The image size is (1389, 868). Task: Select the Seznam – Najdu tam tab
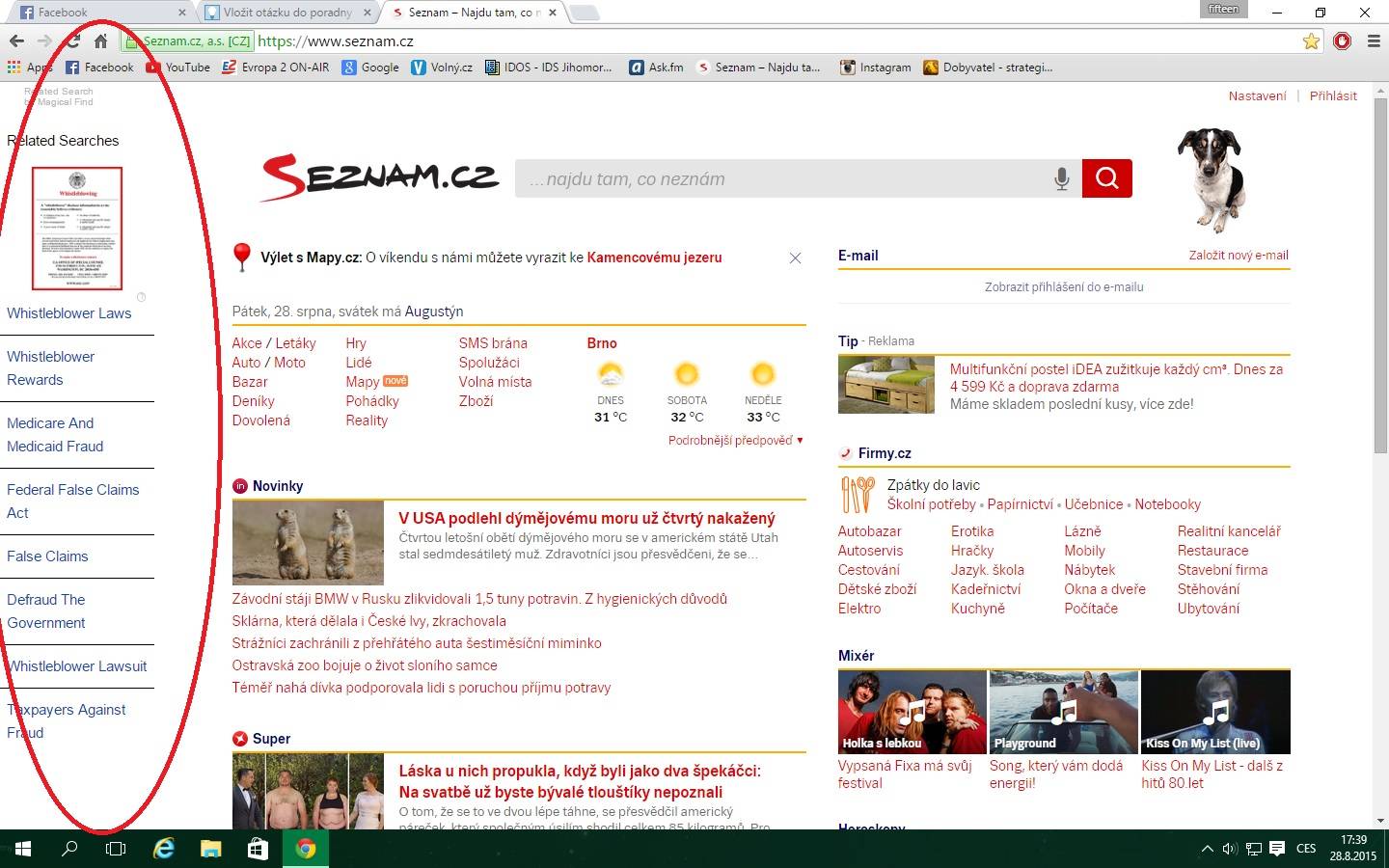[x=473, y=13]
